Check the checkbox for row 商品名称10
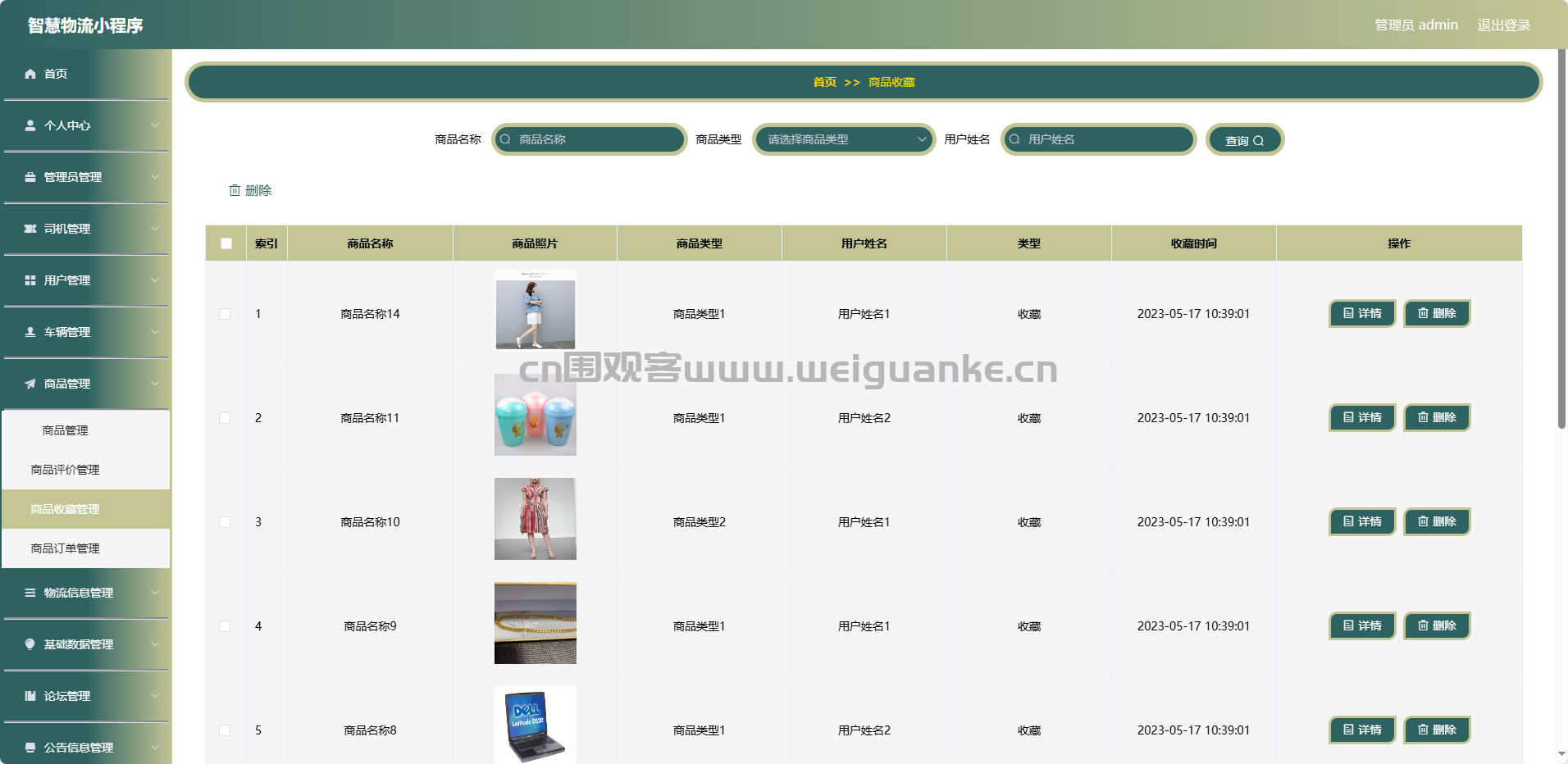The height and width of the screenshot is (764, 1568). pos(225,522)
